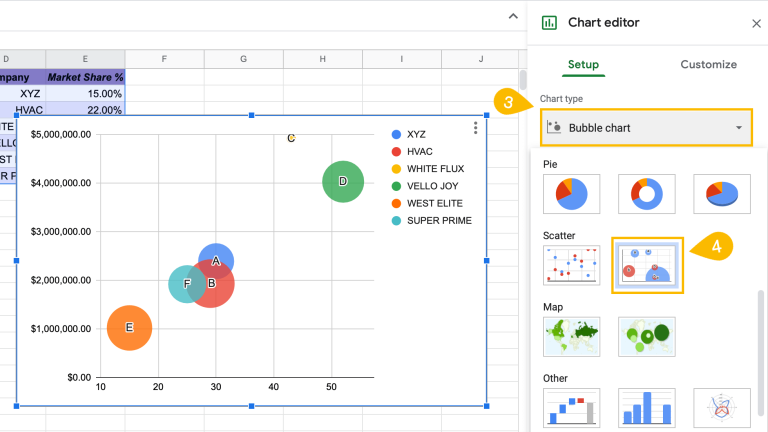Click the green bubble labeled D

[343, 181]
